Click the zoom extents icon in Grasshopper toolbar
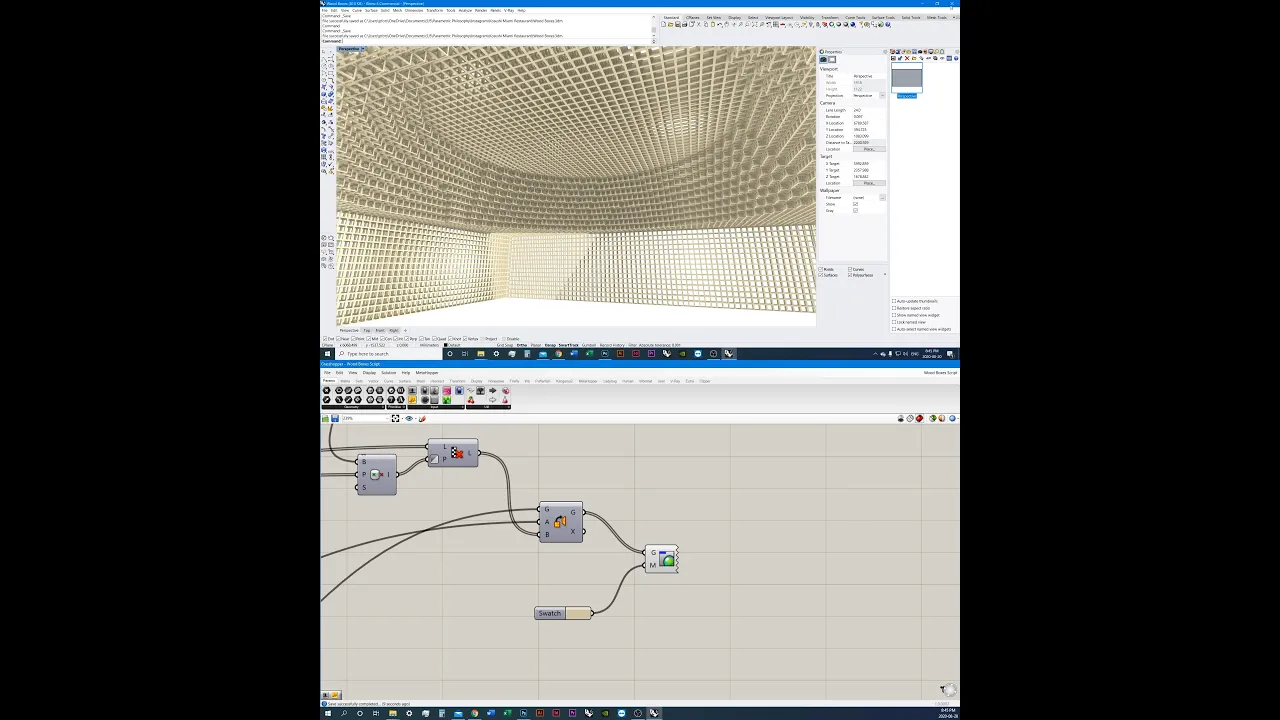The width and height of the screenshot is (1280, 720). tap(395, 418)
